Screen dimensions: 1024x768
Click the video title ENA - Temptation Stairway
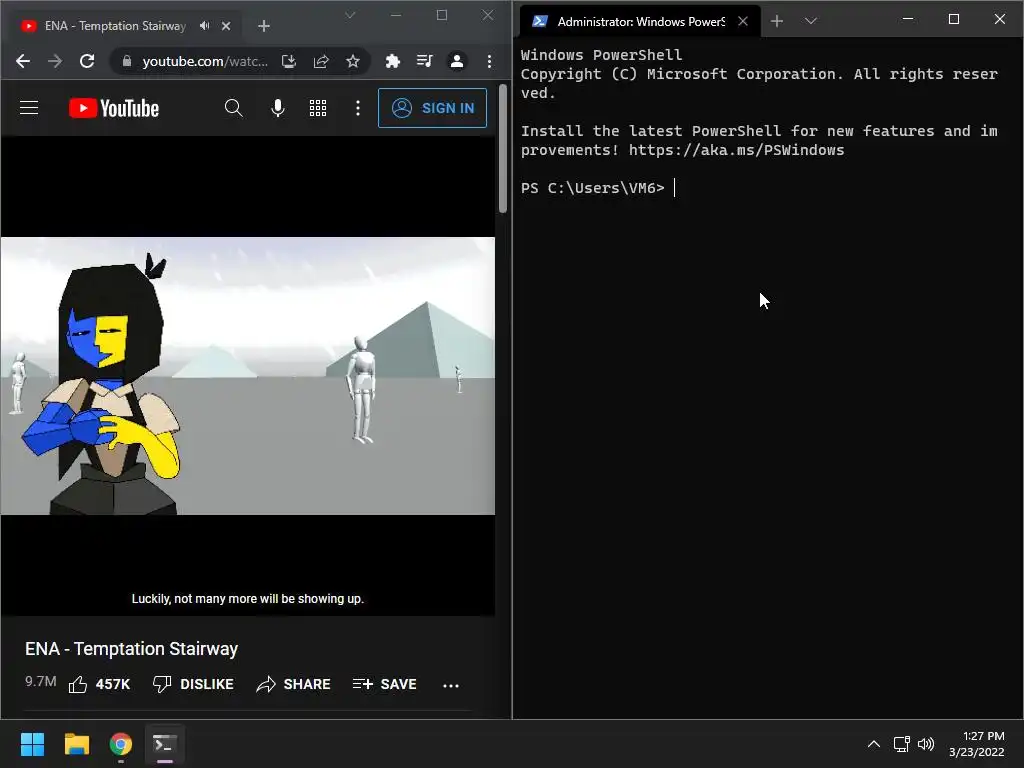[131, 649]
